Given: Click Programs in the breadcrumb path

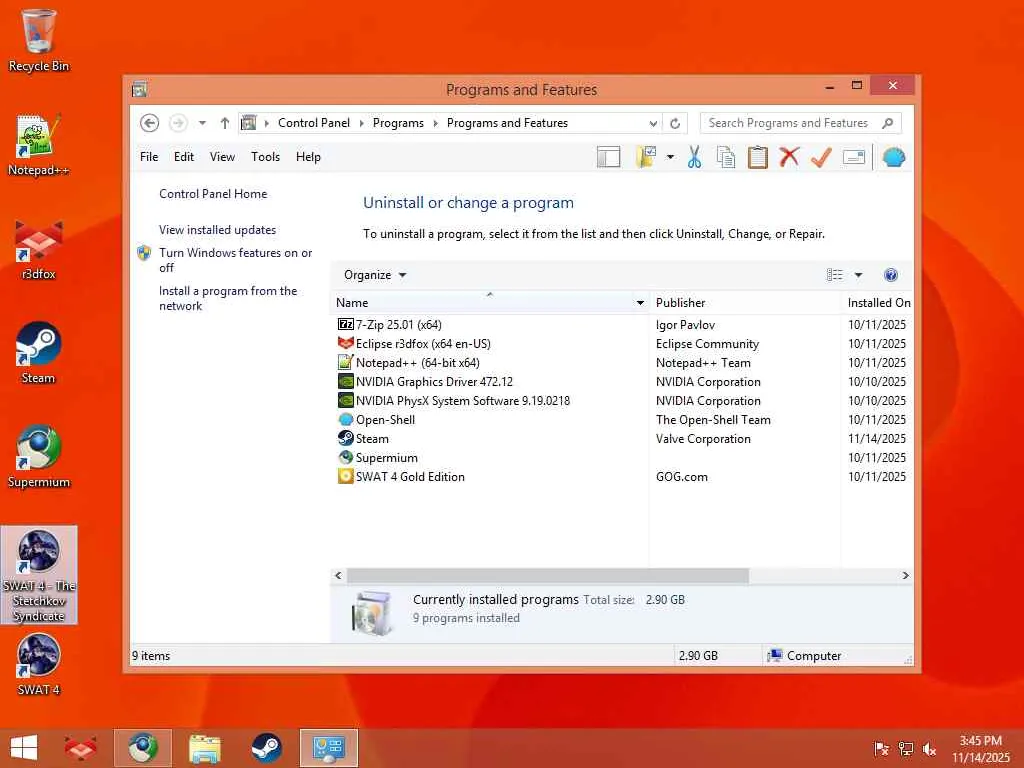Looking at the screenshot, I should pyautogui.click(x=398, y=123).
